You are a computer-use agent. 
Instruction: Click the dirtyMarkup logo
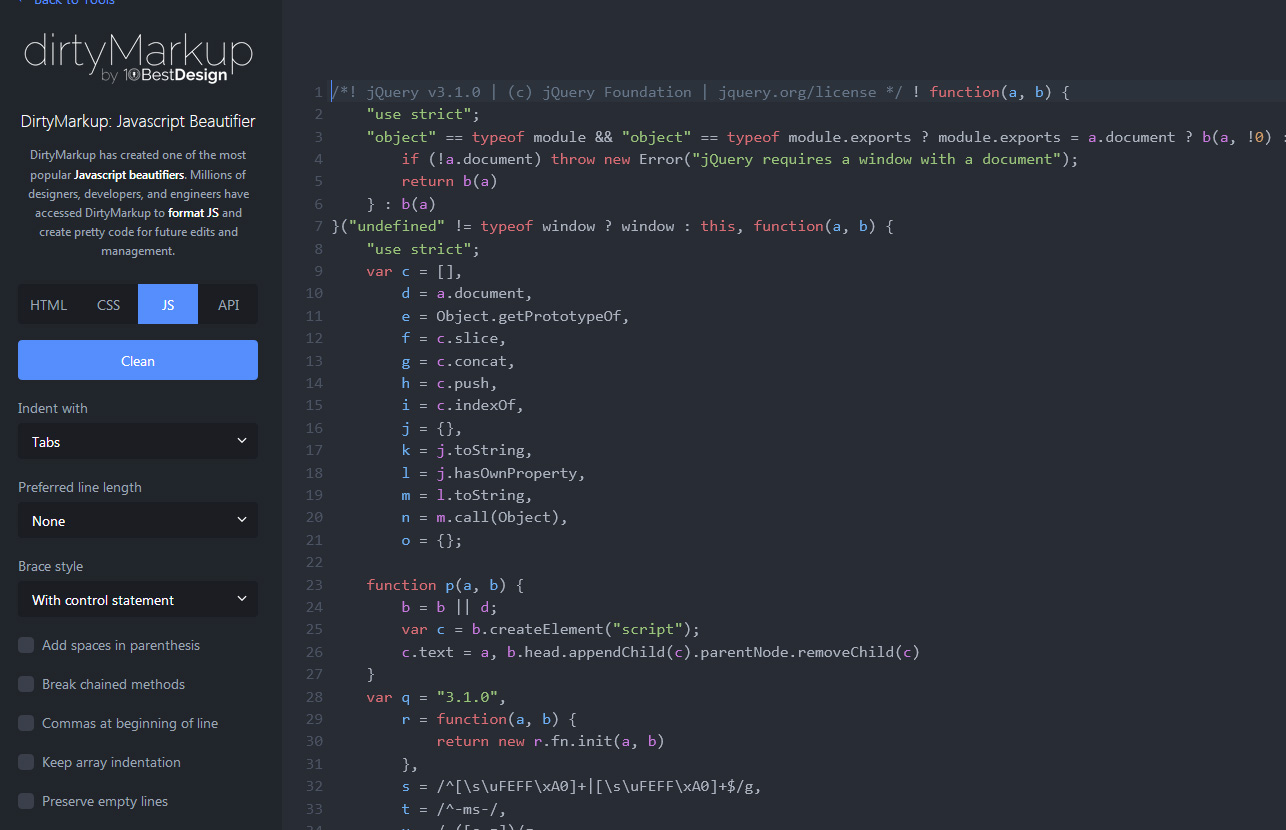pyautogui.click(x=138, y=51)
